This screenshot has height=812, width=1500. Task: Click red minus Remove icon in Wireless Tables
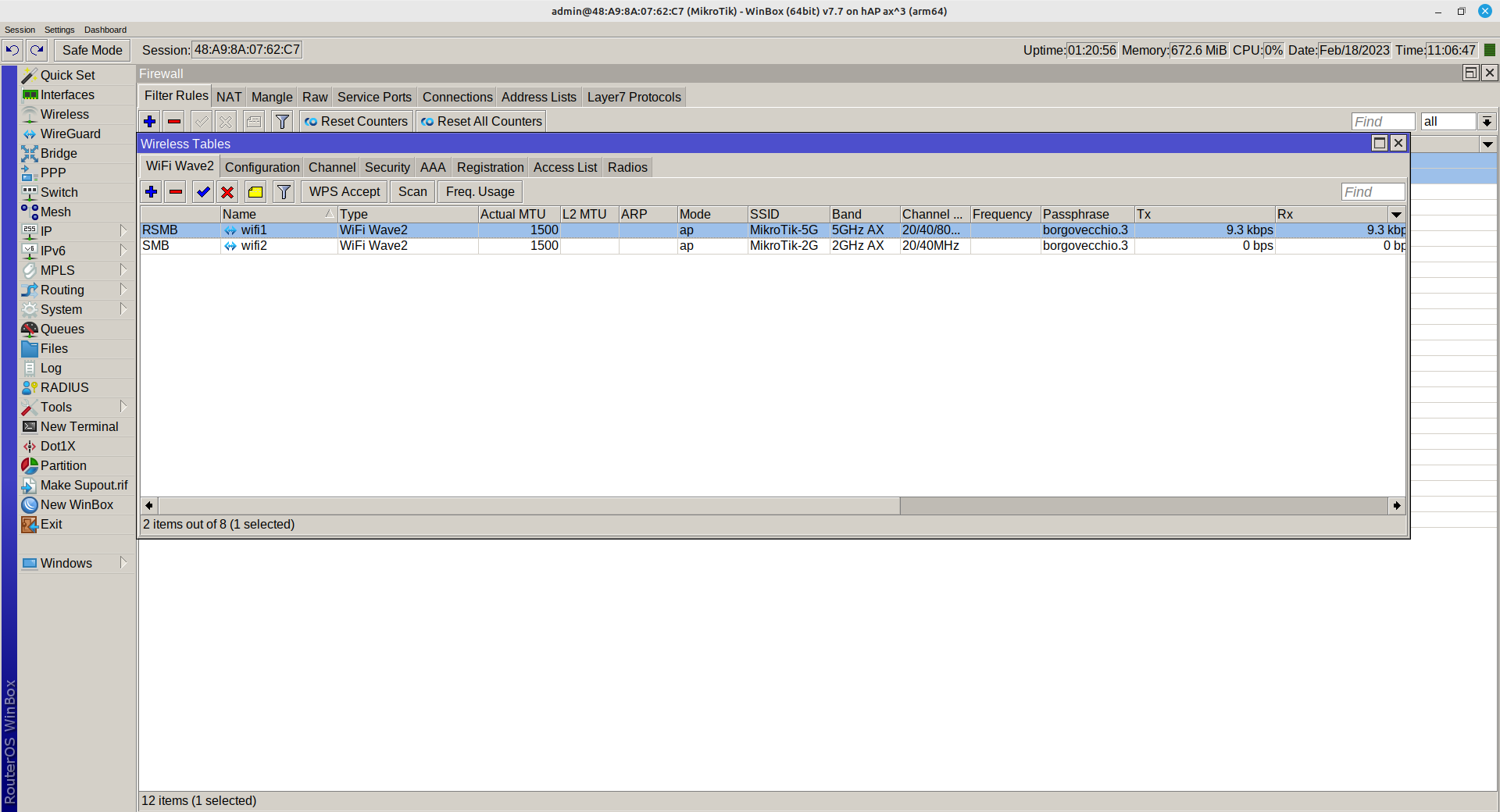(x=176, y=191)
